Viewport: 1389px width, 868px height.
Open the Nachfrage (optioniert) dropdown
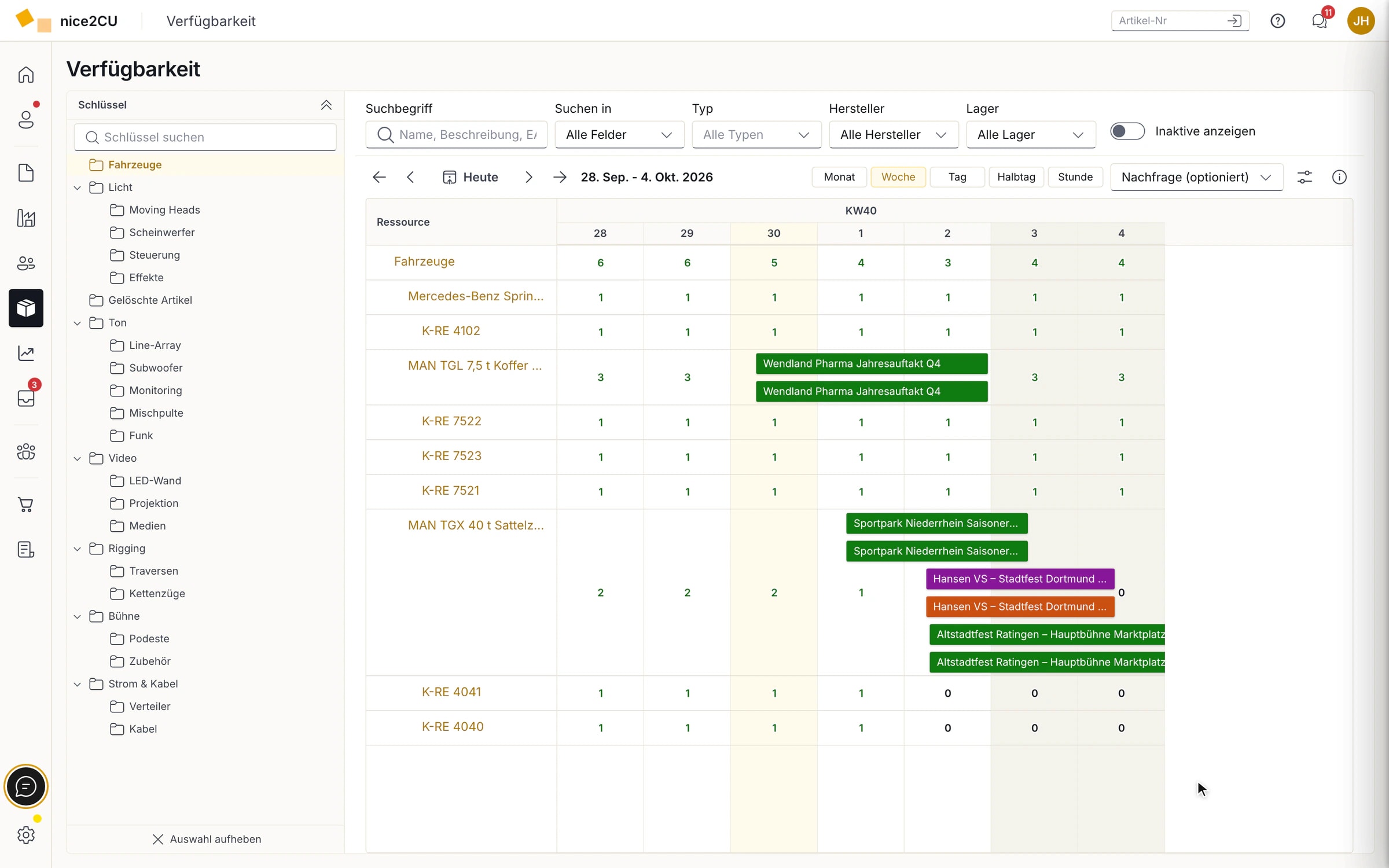[x=1196, y=177]
